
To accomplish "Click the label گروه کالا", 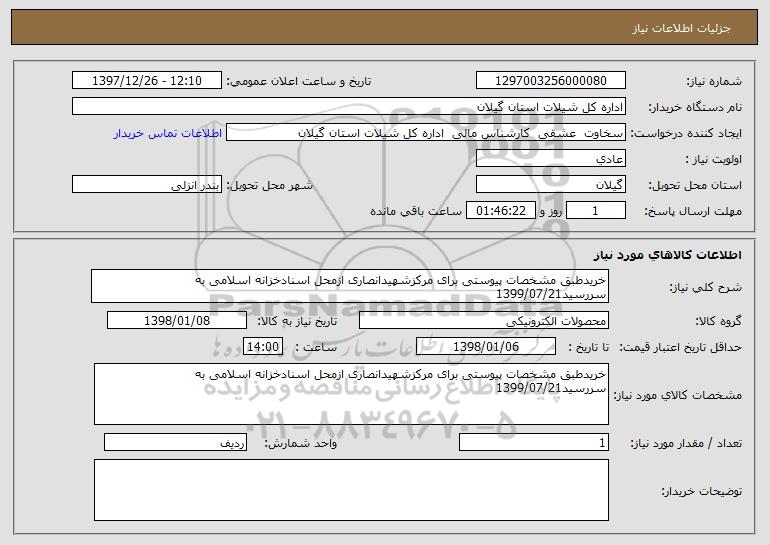I will pos(718,321).
